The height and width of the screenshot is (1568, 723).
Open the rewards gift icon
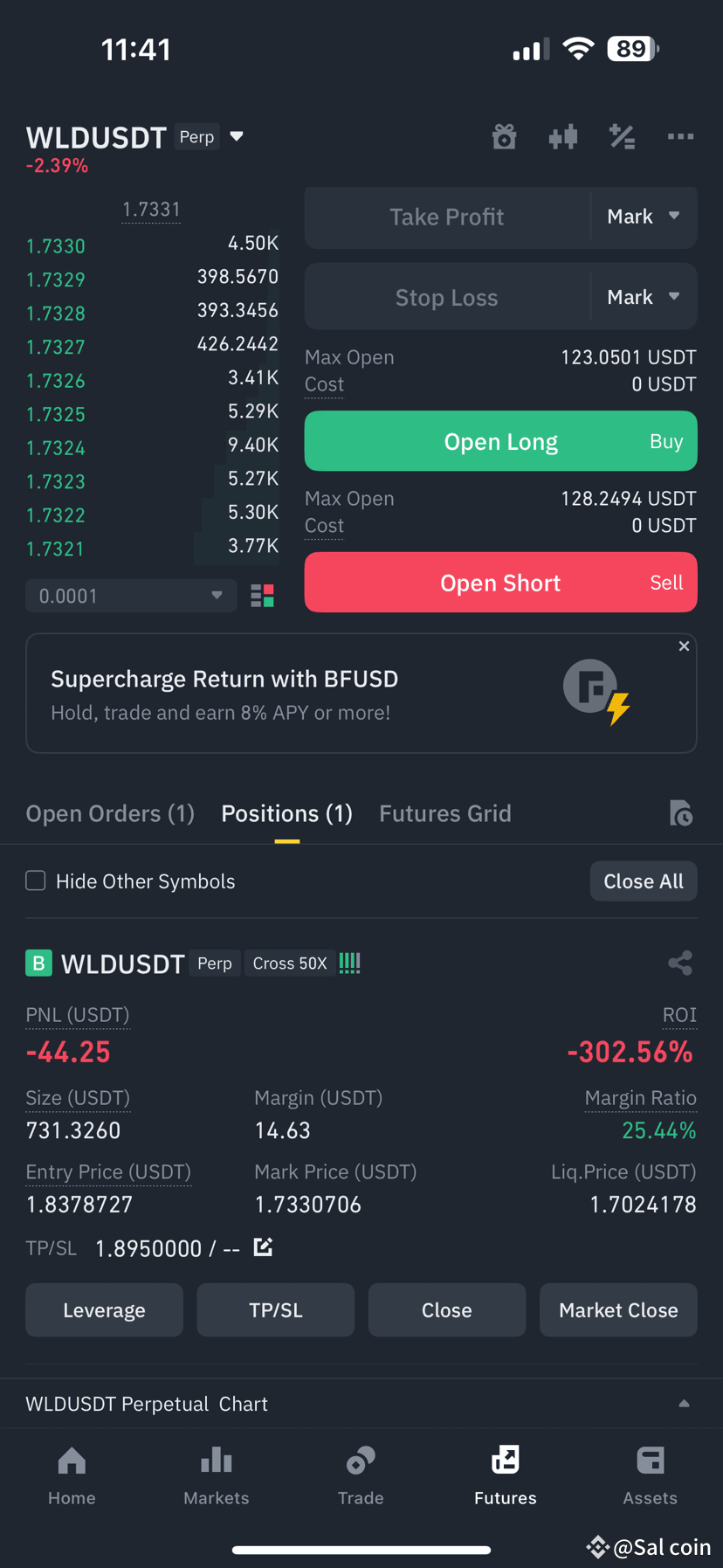pyautogui.click(x=504, y=136)
